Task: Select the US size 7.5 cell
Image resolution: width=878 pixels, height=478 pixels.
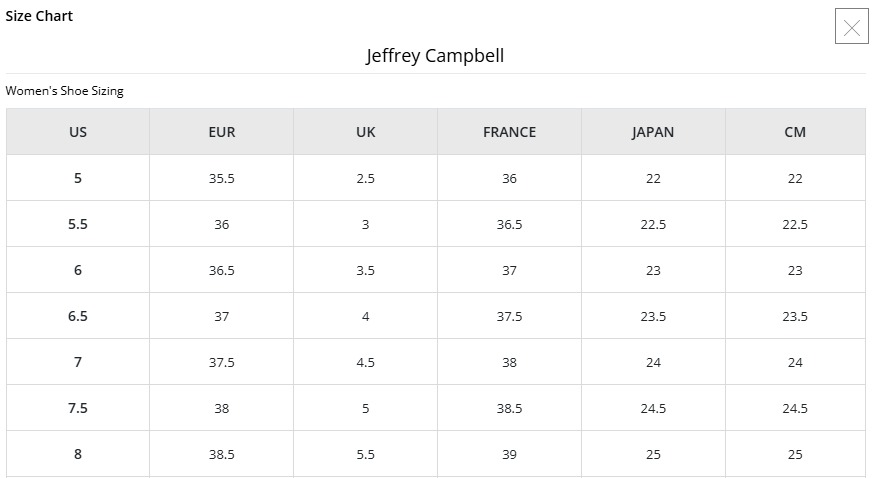Action: pyautogui.click(x=78, y=407)
